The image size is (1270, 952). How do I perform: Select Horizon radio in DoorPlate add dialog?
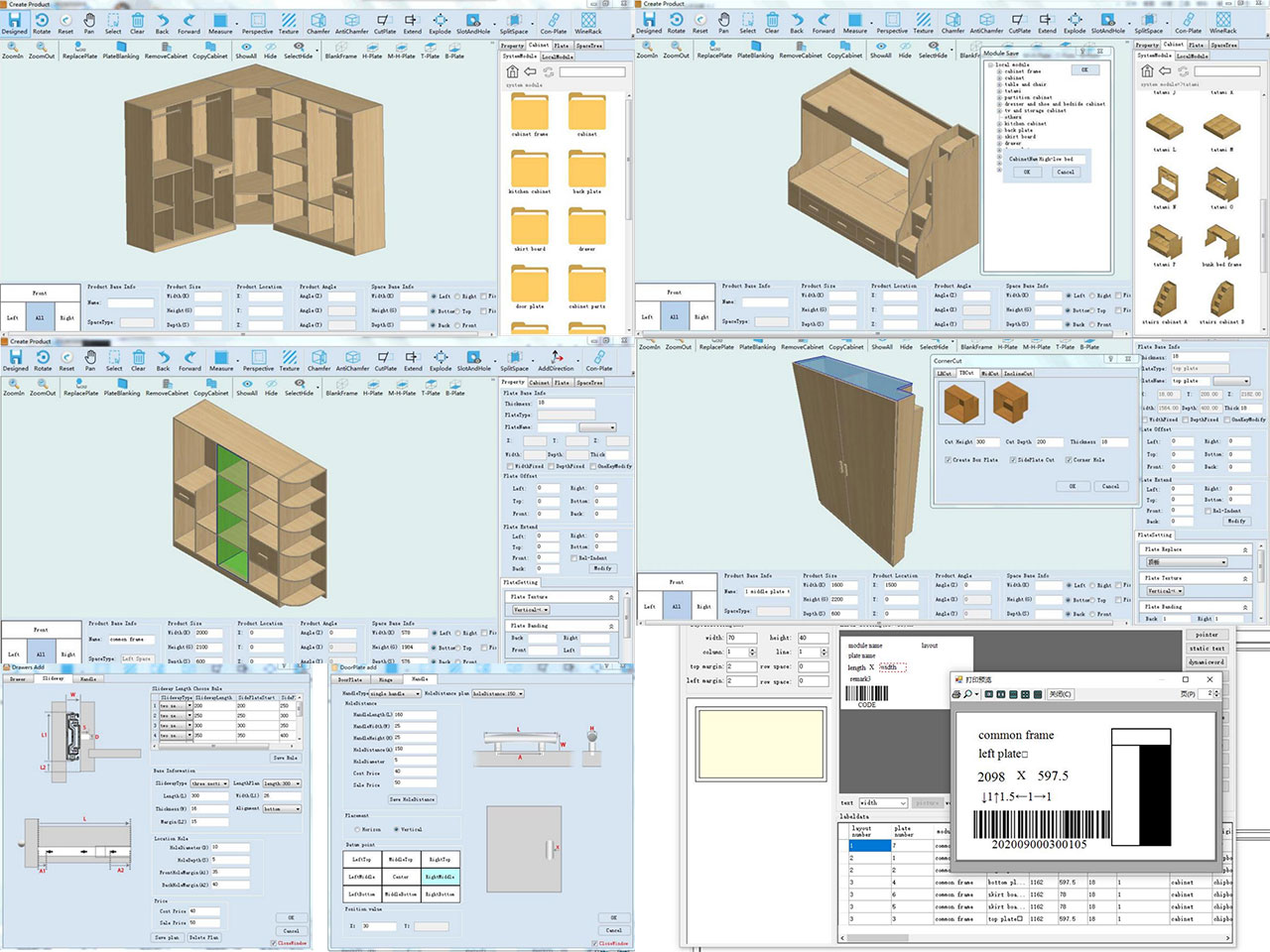point(357,829)
